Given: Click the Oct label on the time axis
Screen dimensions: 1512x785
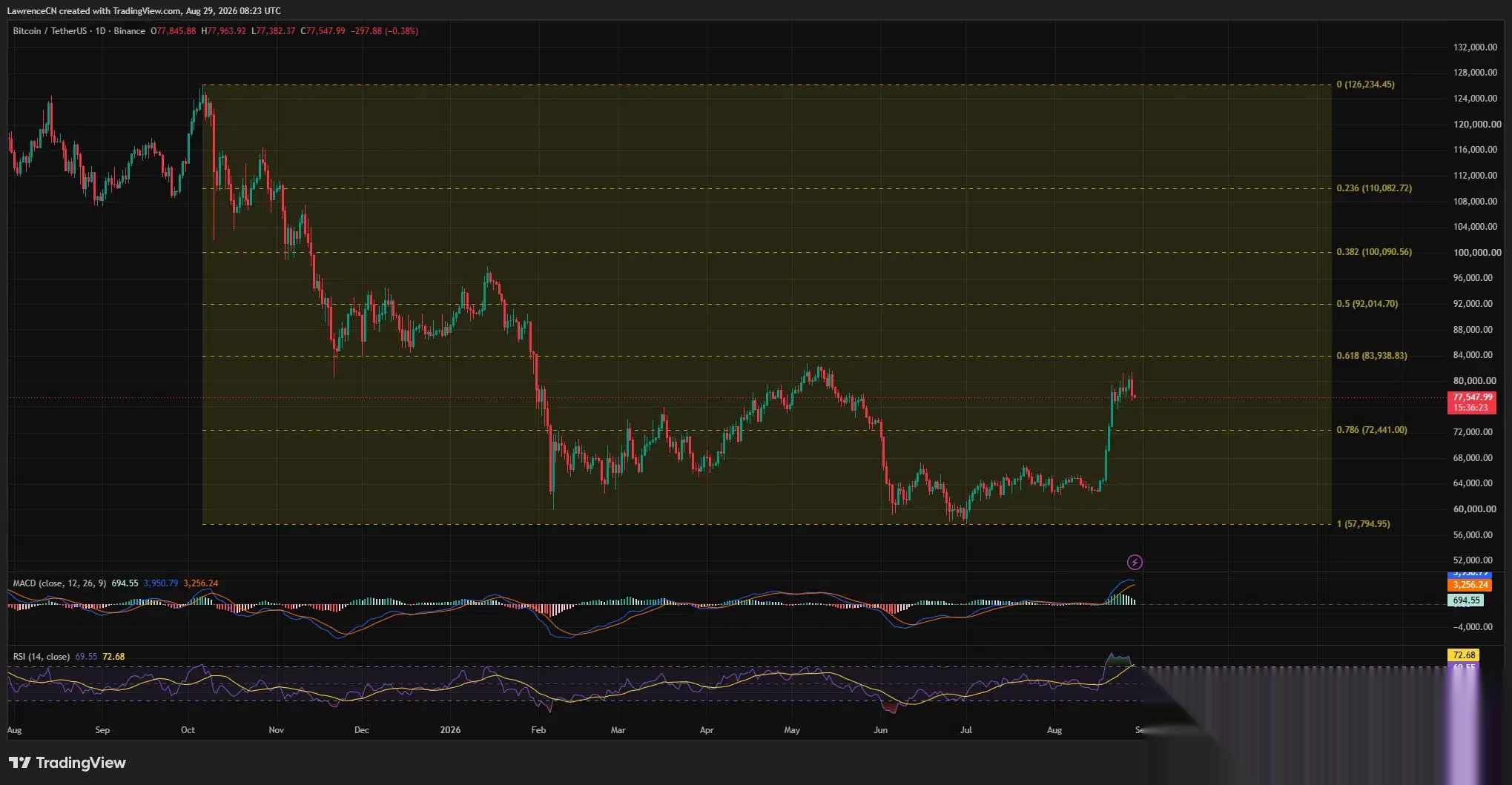Looking at the screenshot, I should (x=188, y=730).
